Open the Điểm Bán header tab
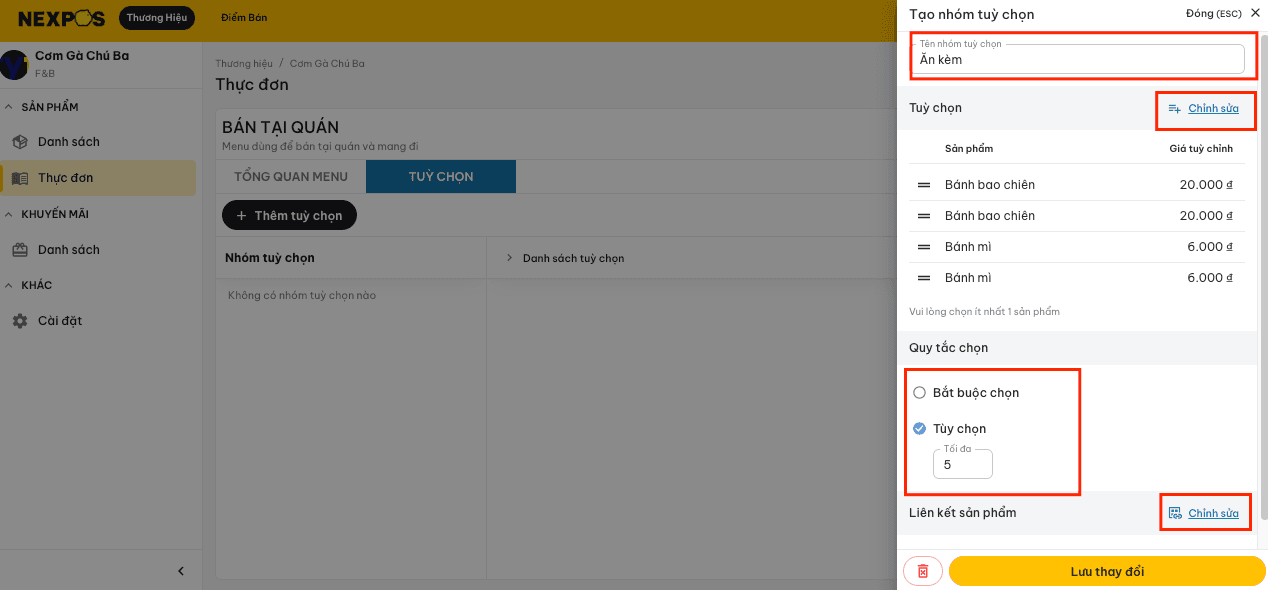This screenshot has height=590, width=1268. tap(244, 18)
